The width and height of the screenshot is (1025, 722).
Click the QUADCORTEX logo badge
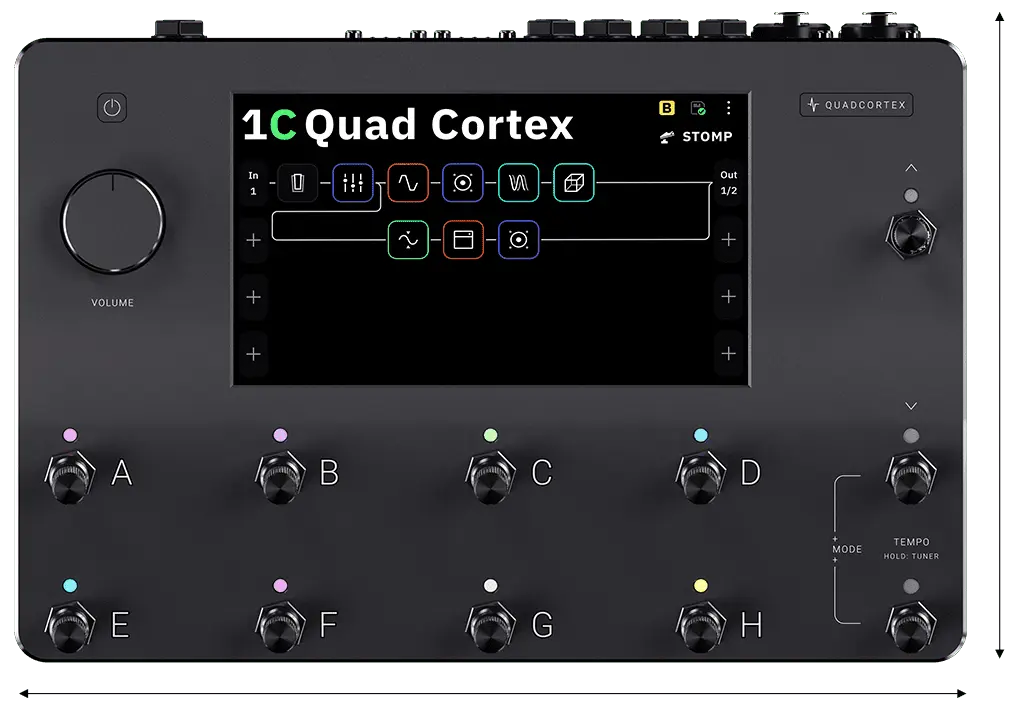[856, 105]
